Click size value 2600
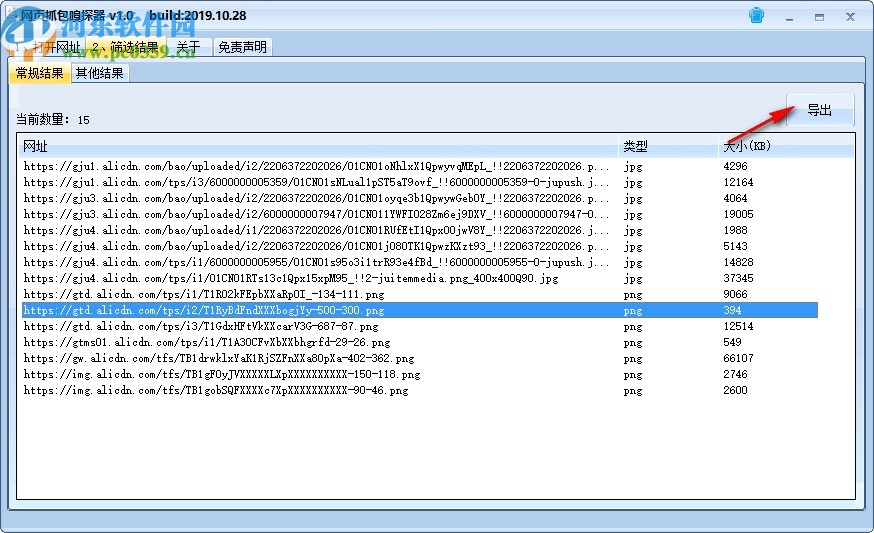The height and width of the screenshot is (533, 874). [x=735, y=390]
